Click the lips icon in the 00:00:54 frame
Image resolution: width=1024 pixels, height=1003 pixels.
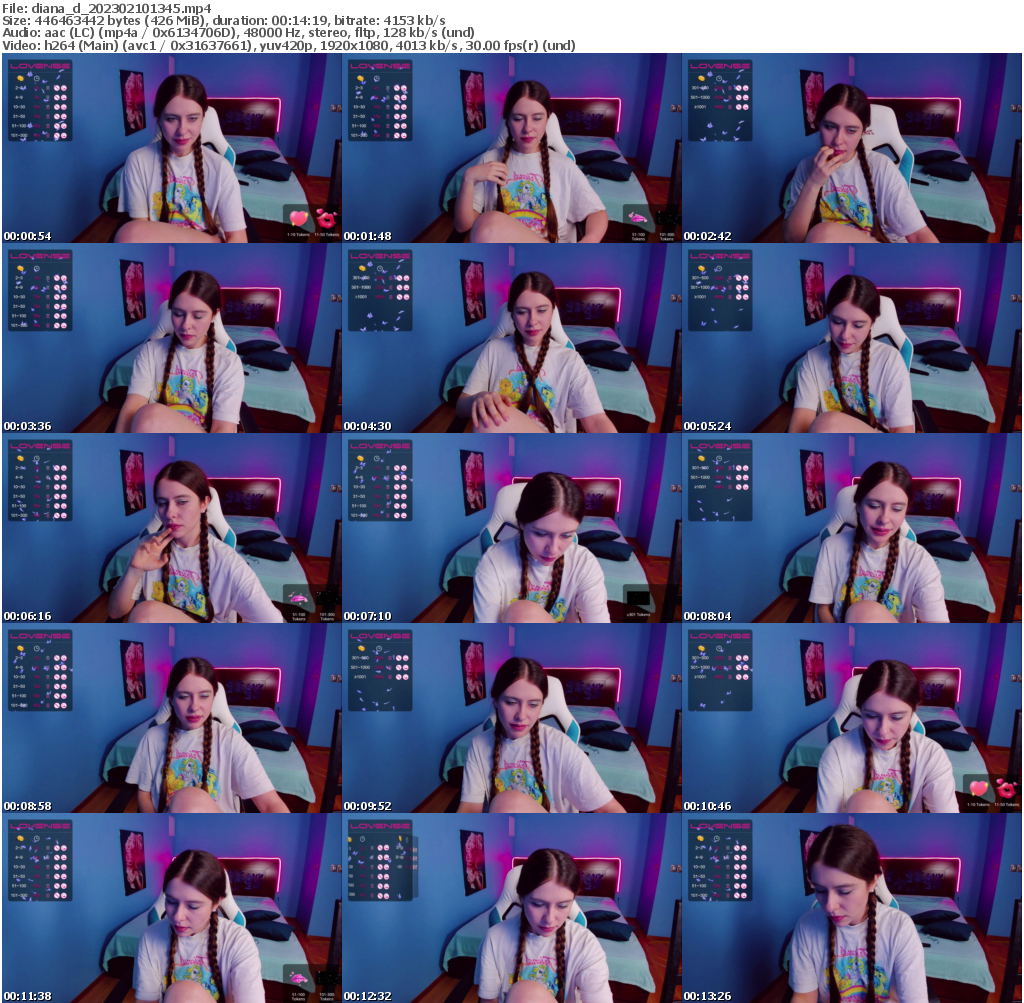click(325, 218)
